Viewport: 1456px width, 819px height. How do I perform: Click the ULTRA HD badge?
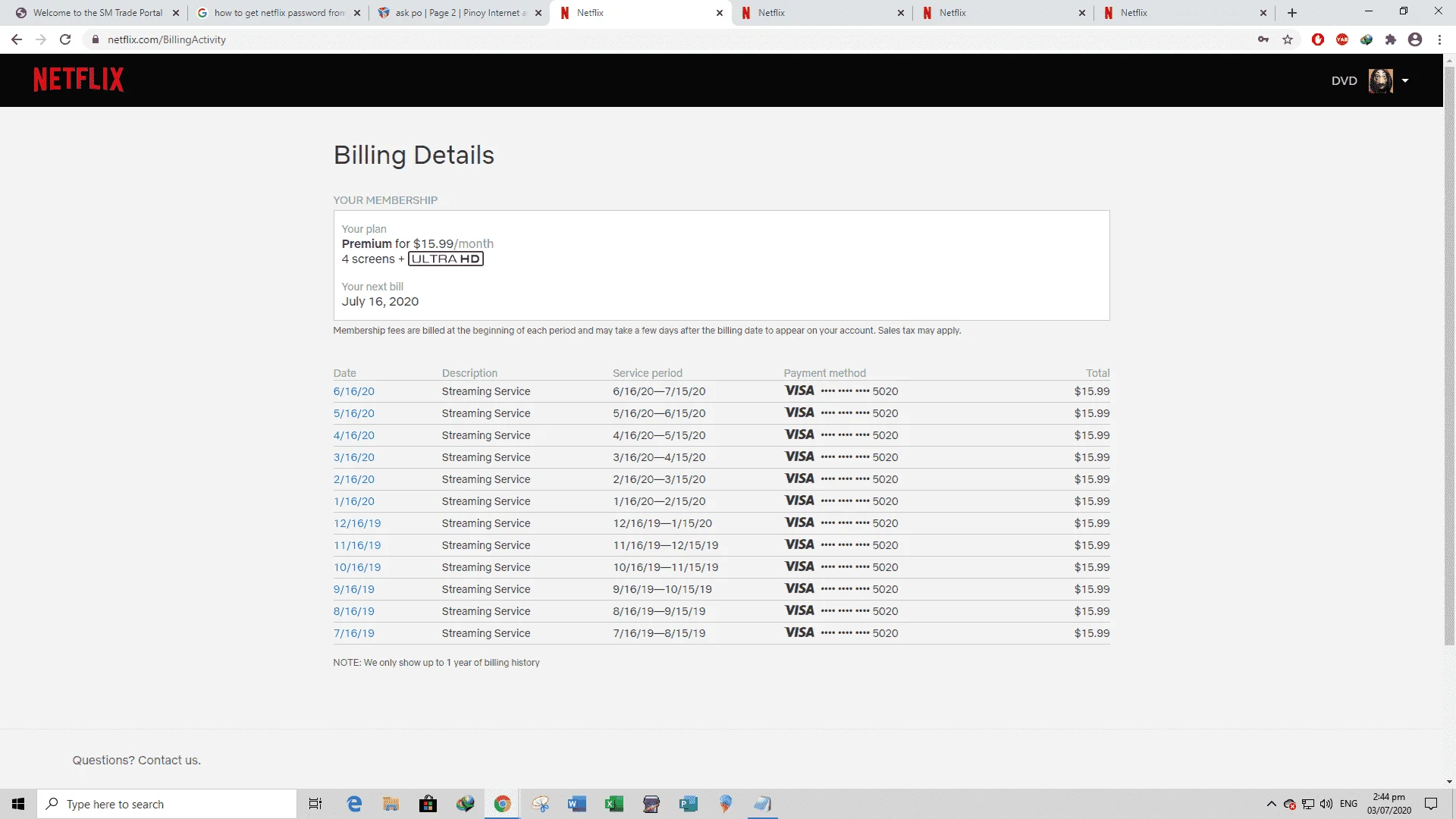click(446, 259)
